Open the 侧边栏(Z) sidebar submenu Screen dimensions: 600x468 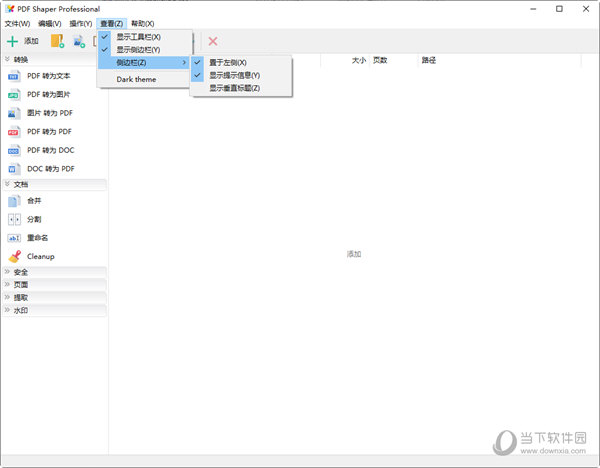click(145, 62)
